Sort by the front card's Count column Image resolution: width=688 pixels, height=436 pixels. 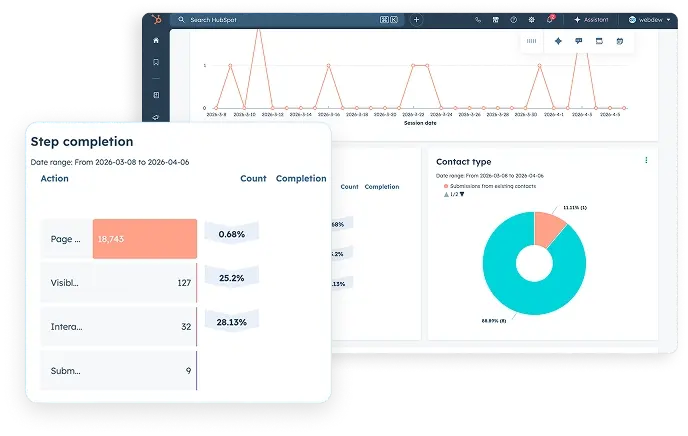point(253,179)
